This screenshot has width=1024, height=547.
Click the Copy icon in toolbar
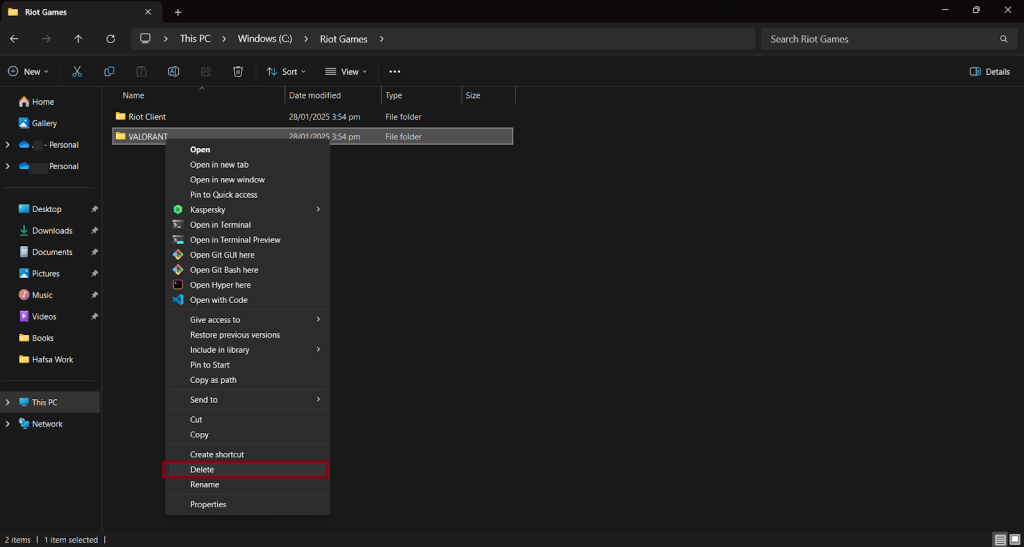109,72
